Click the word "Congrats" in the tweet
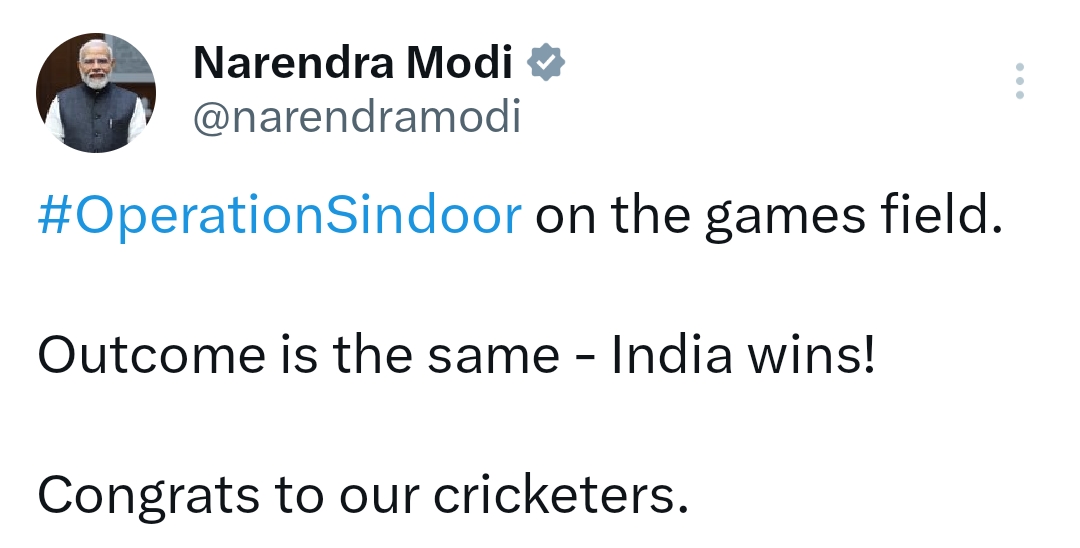 point(144,495)
